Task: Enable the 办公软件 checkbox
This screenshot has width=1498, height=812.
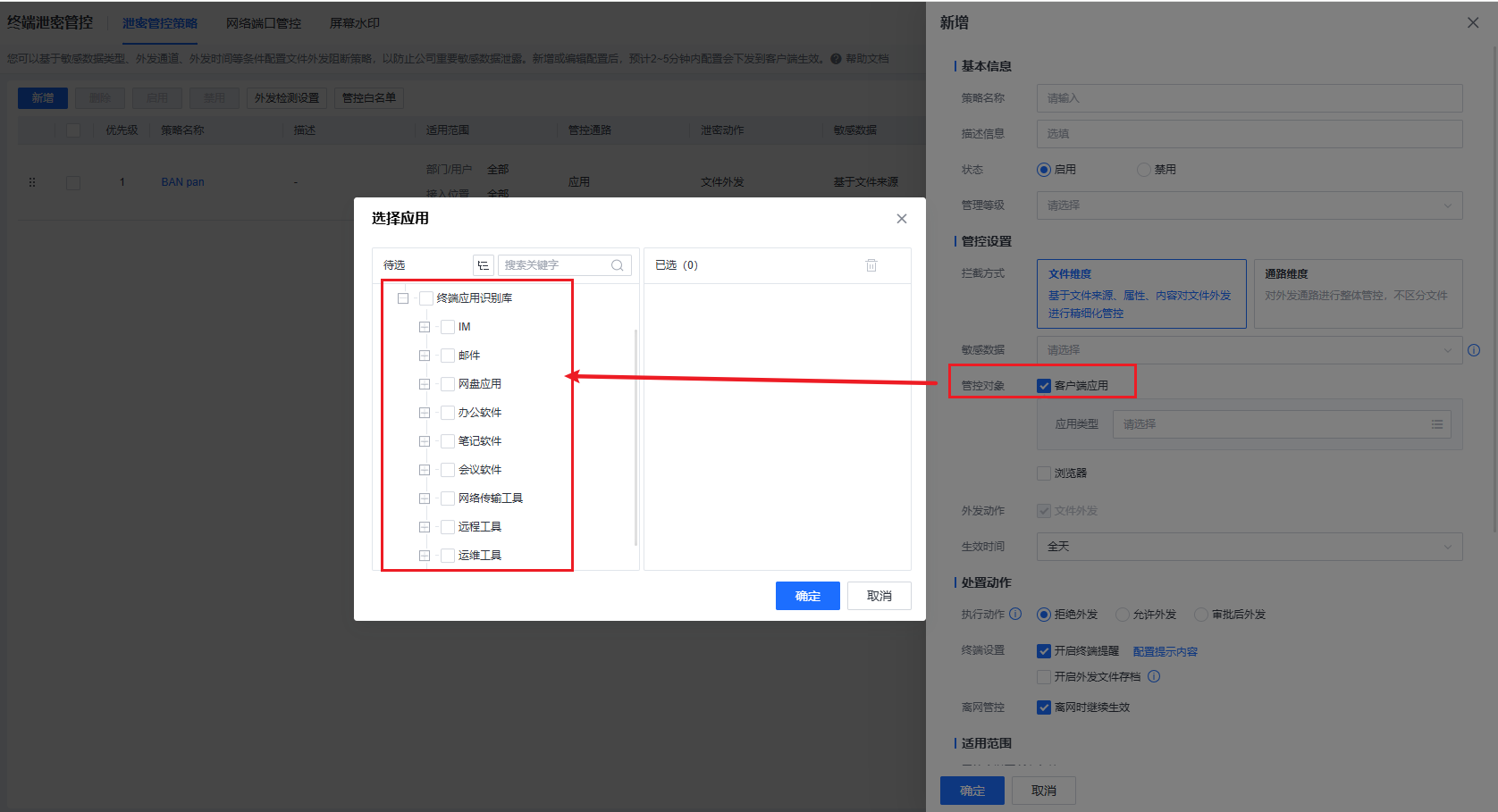Action: click(448, 413)
